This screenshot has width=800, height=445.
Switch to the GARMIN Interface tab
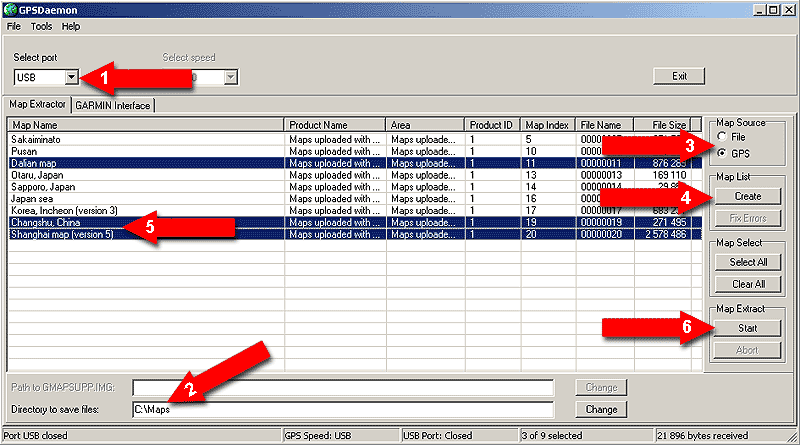tap(113, 106)
